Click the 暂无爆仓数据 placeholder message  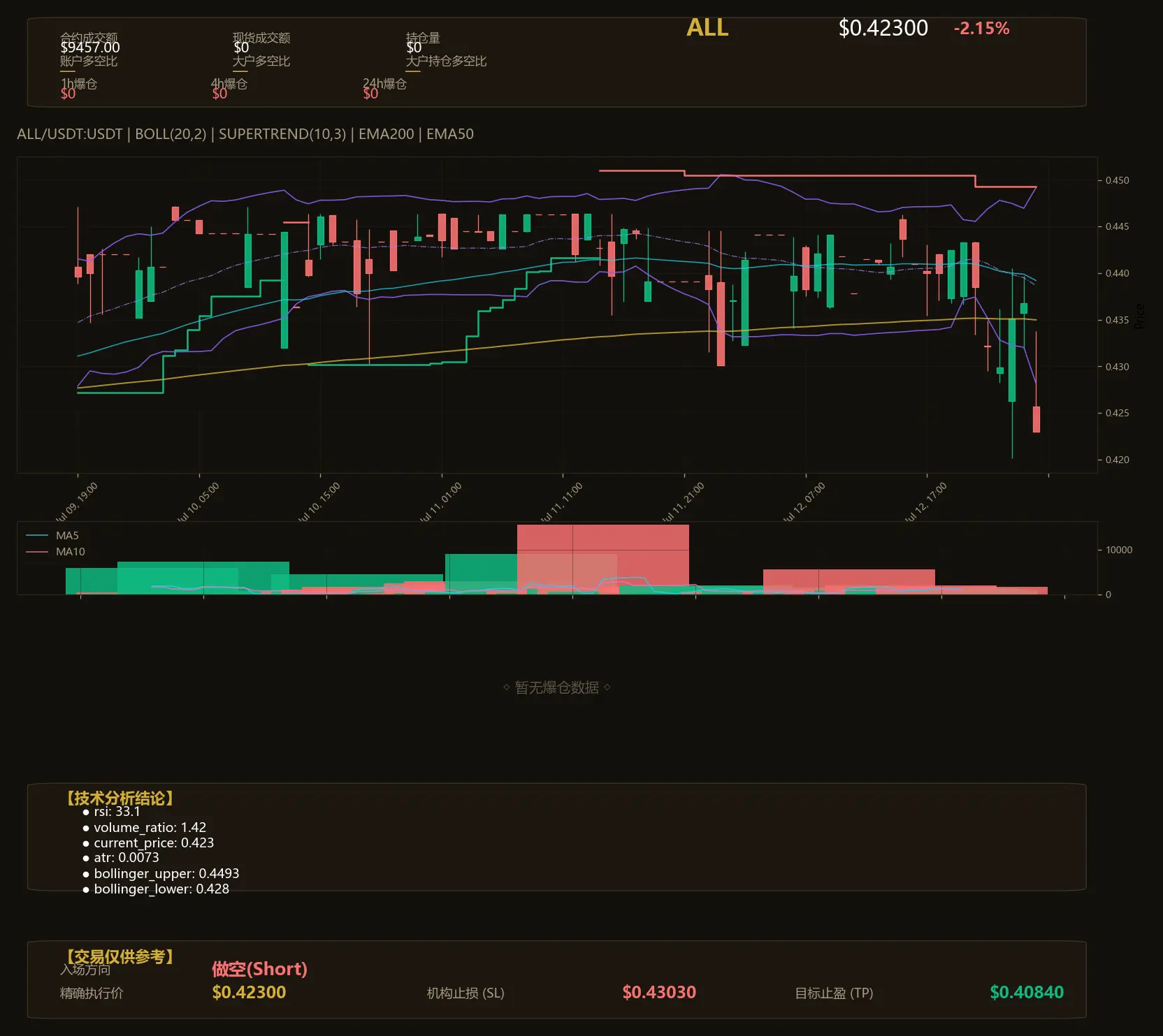[557, 687]
